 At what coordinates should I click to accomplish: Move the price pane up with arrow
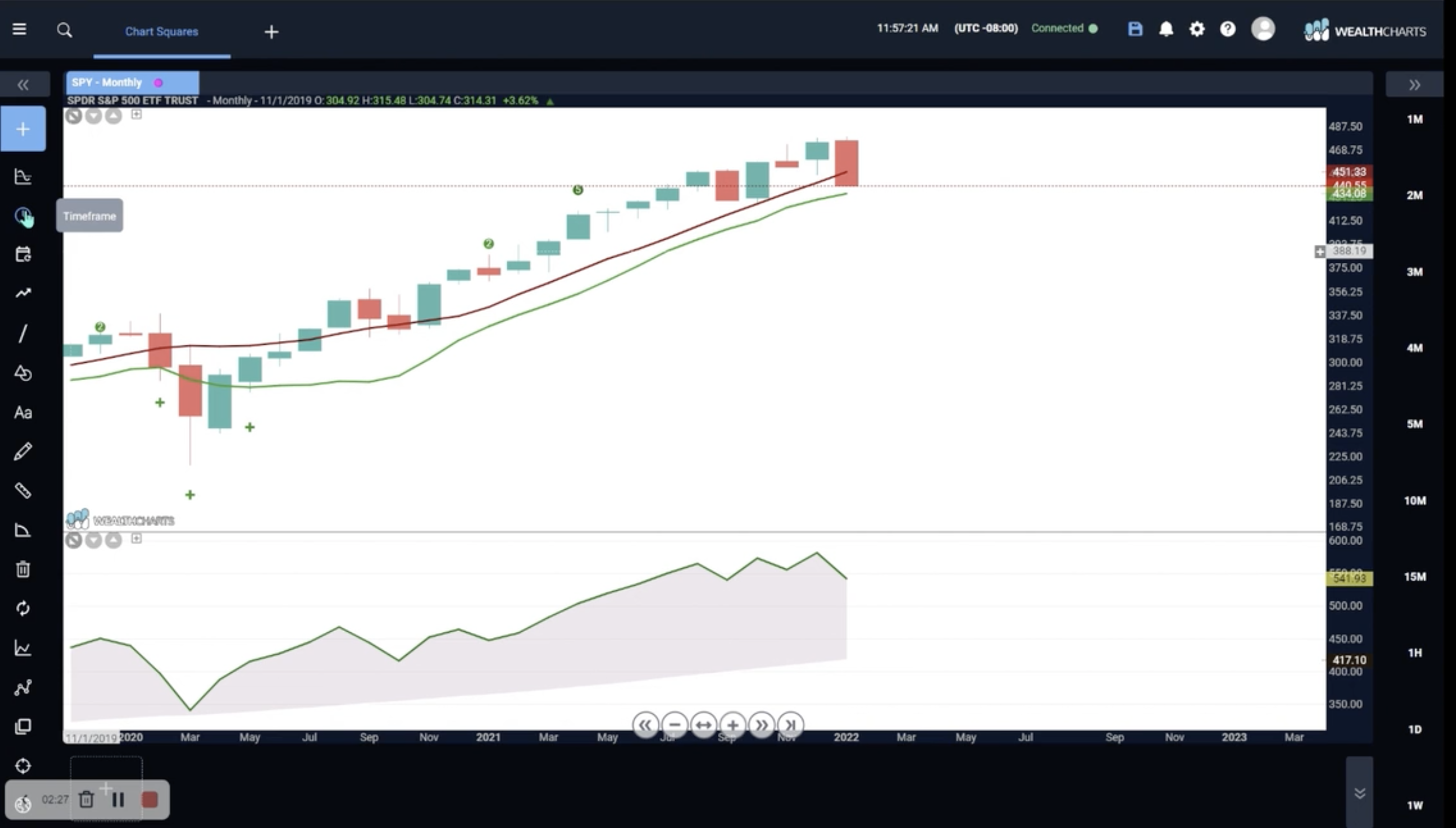(114, 116)
